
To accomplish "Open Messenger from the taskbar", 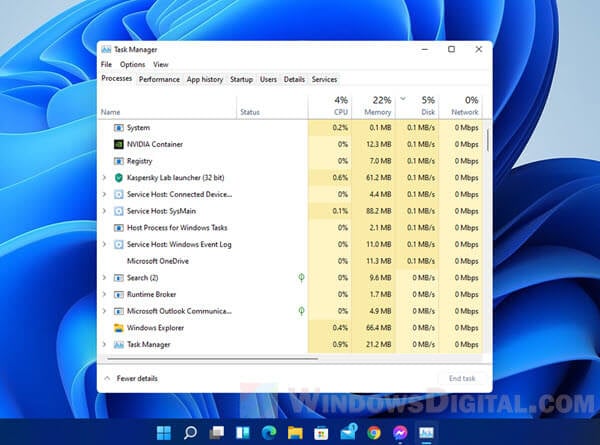I will 400,433.
